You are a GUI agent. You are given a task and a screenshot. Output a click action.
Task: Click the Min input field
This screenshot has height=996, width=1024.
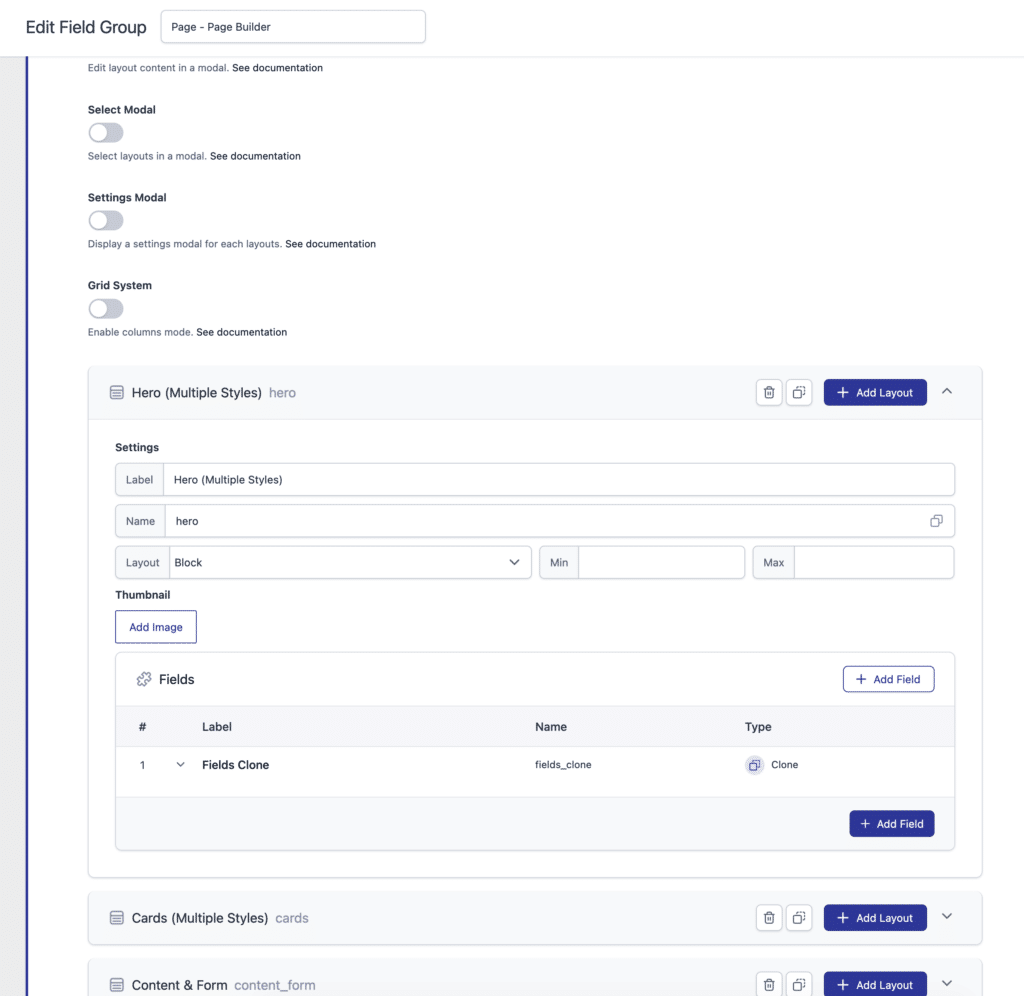pyautogui.click(x=661, y=562)
